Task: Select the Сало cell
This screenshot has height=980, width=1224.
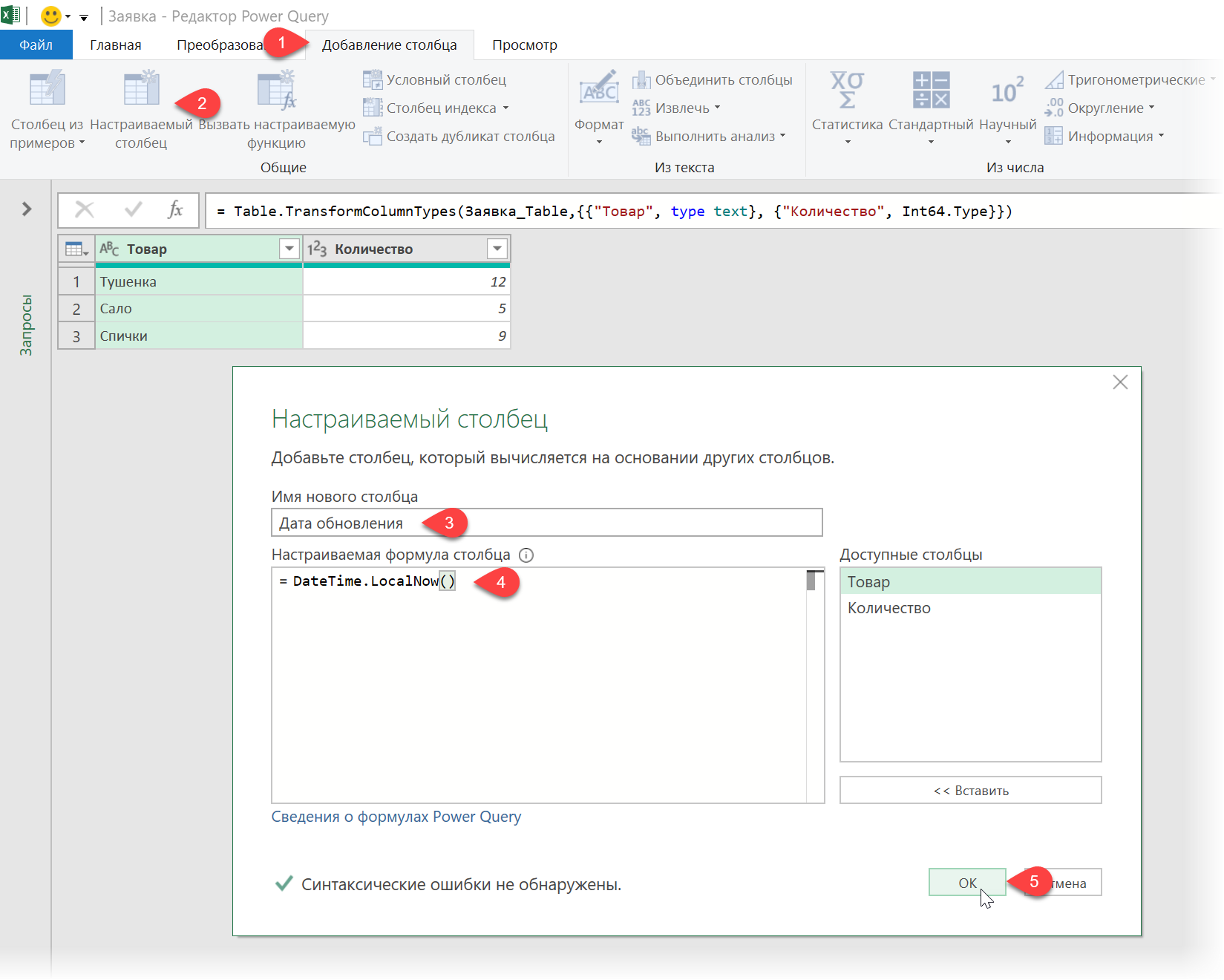Action: pos(199,308)
